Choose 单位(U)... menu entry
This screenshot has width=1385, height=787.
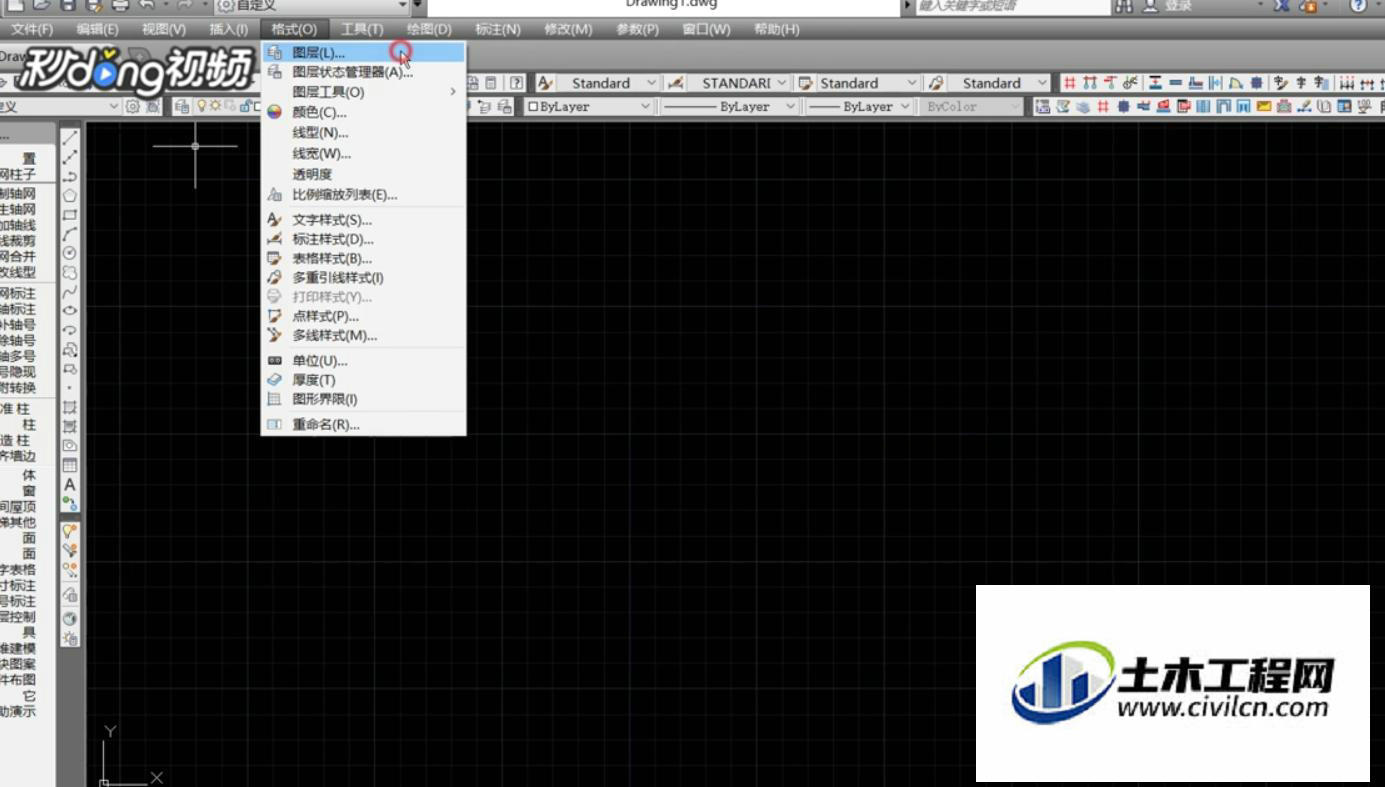pos(364,361)
